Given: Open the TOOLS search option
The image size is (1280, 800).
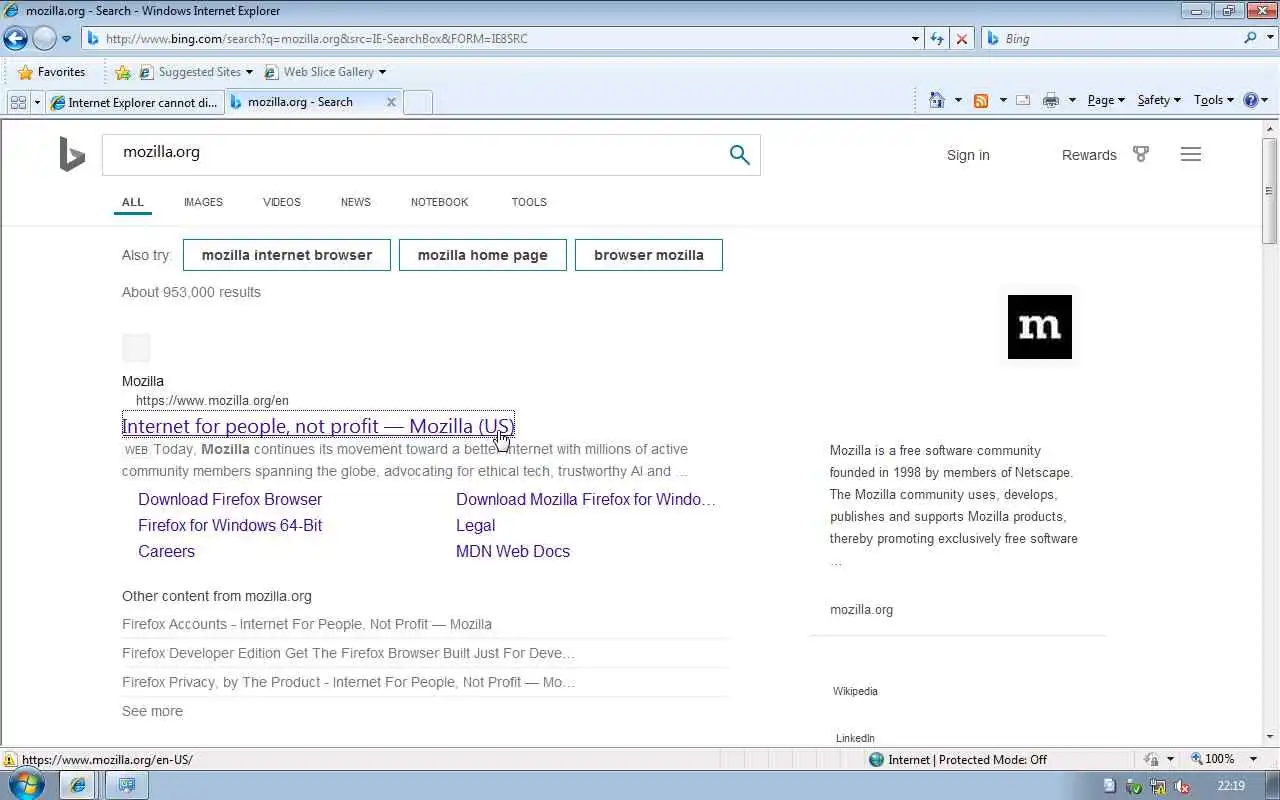Looking at the screenshot, I should (529, 202).
